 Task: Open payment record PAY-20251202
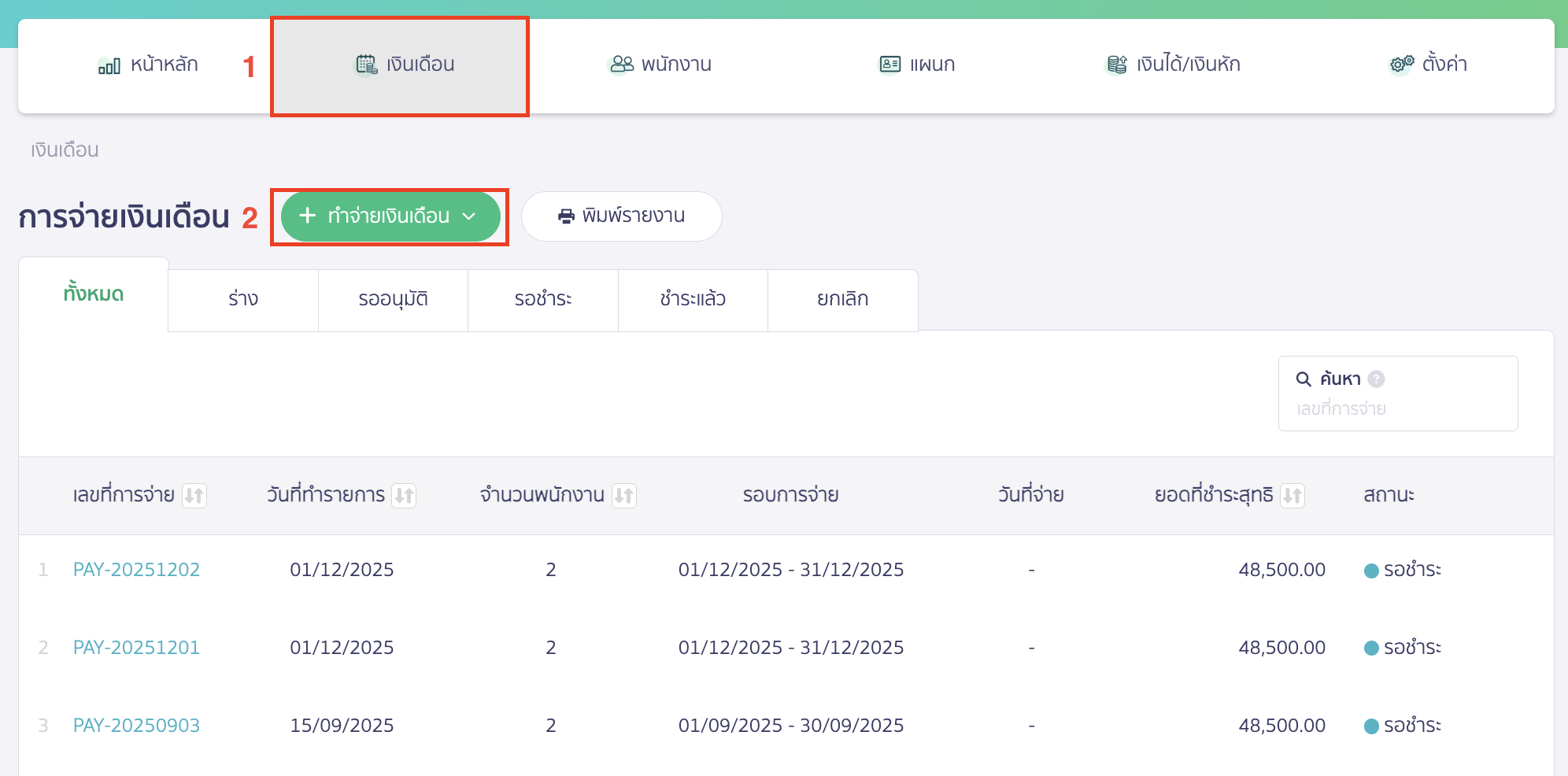click(x=137, y=569)
